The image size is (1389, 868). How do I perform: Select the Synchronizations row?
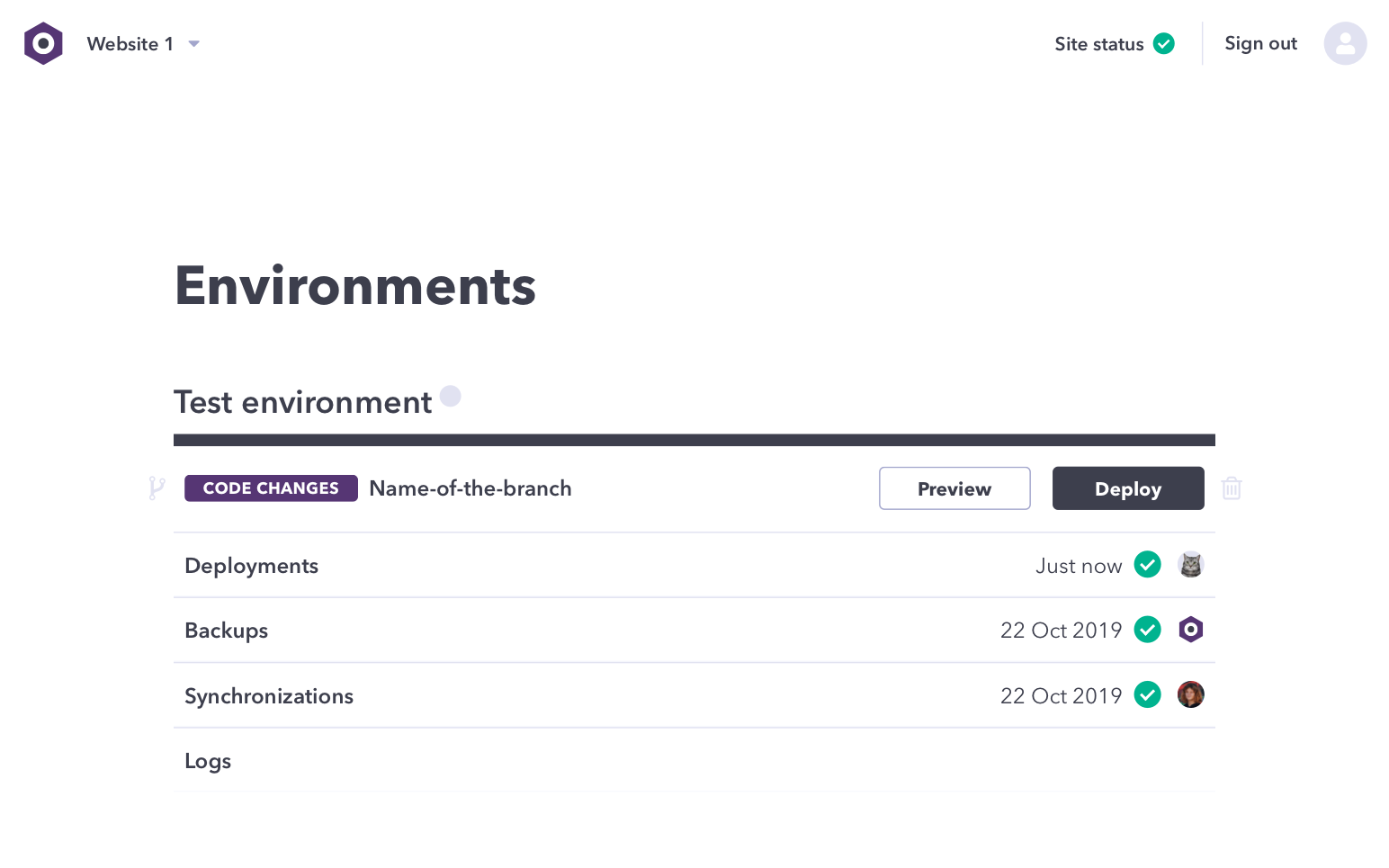click(x=269, y=695)
